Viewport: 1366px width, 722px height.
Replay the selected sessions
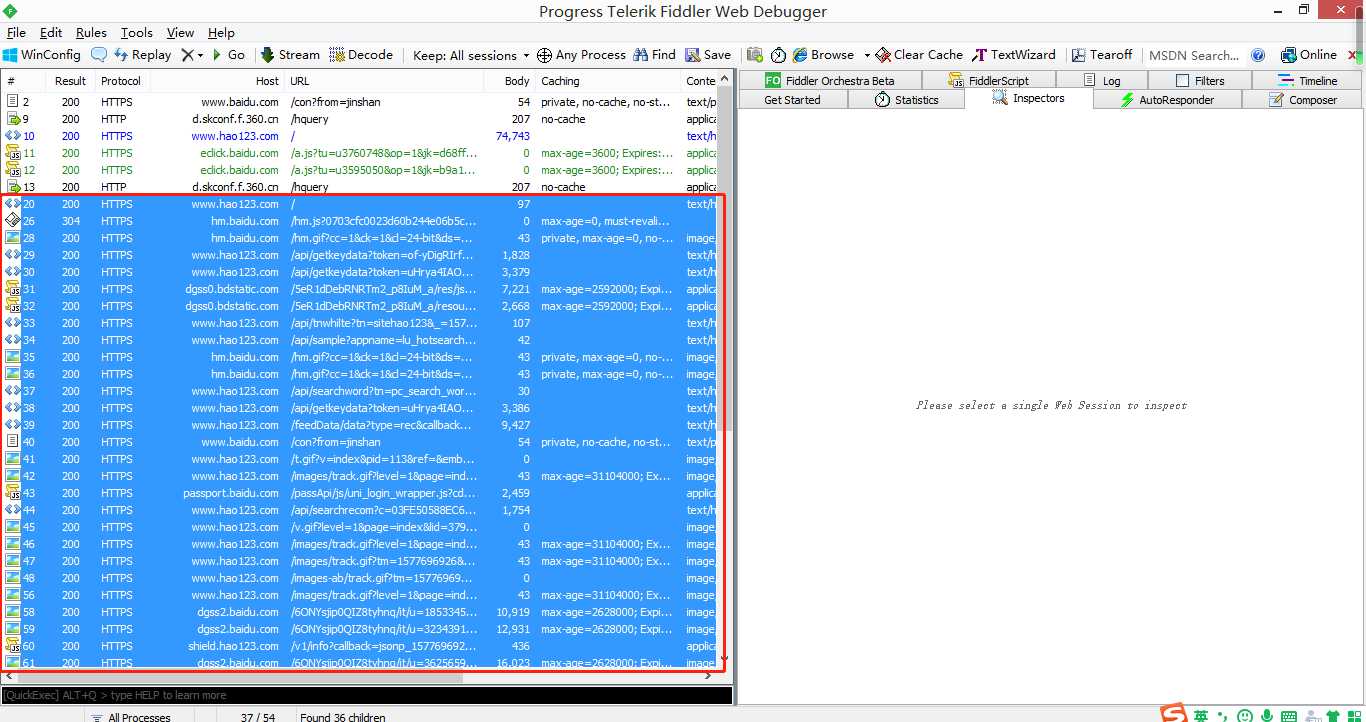tap(142, 55)
